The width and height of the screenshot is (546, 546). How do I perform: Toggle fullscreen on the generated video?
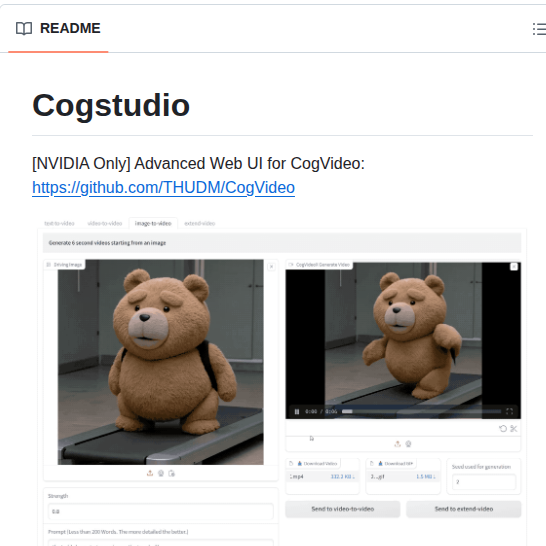click(509, 412)
